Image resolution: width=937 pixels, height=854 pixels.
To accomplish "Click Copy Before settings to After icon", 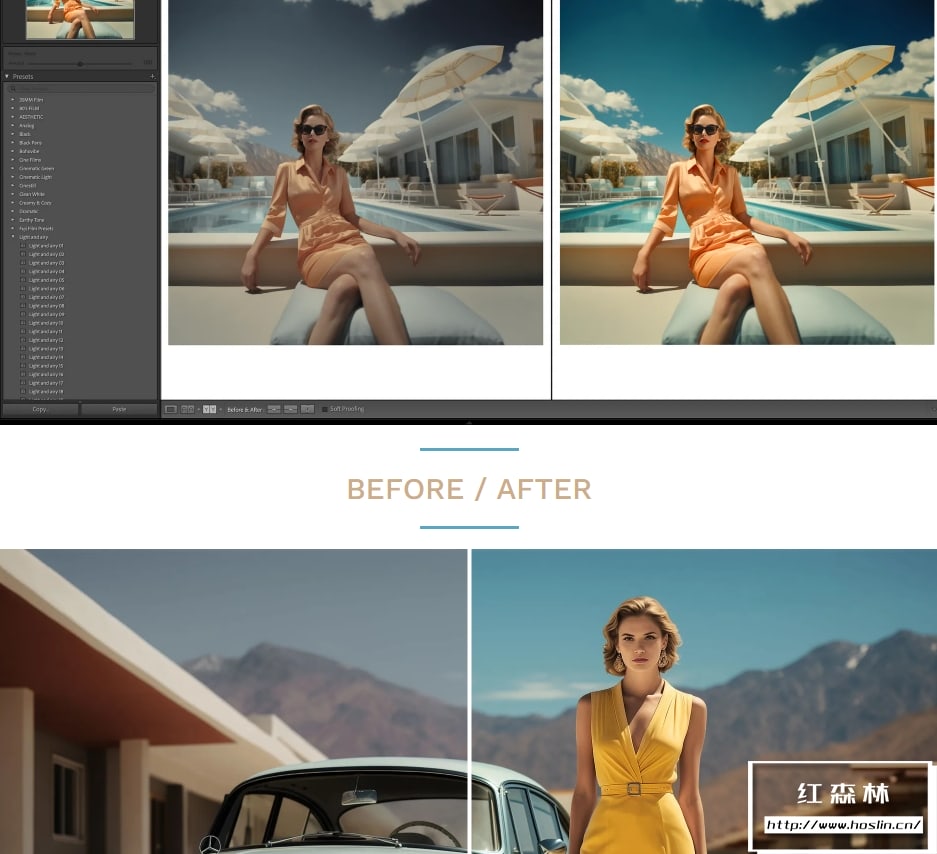I will 274,409.
